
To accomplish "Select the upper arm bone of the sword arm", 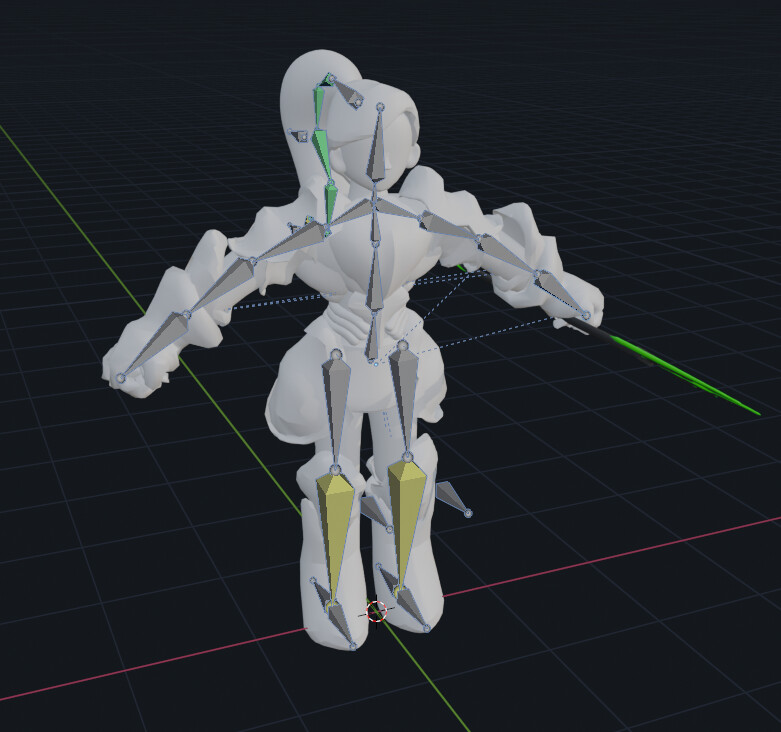I will point(448,227).
